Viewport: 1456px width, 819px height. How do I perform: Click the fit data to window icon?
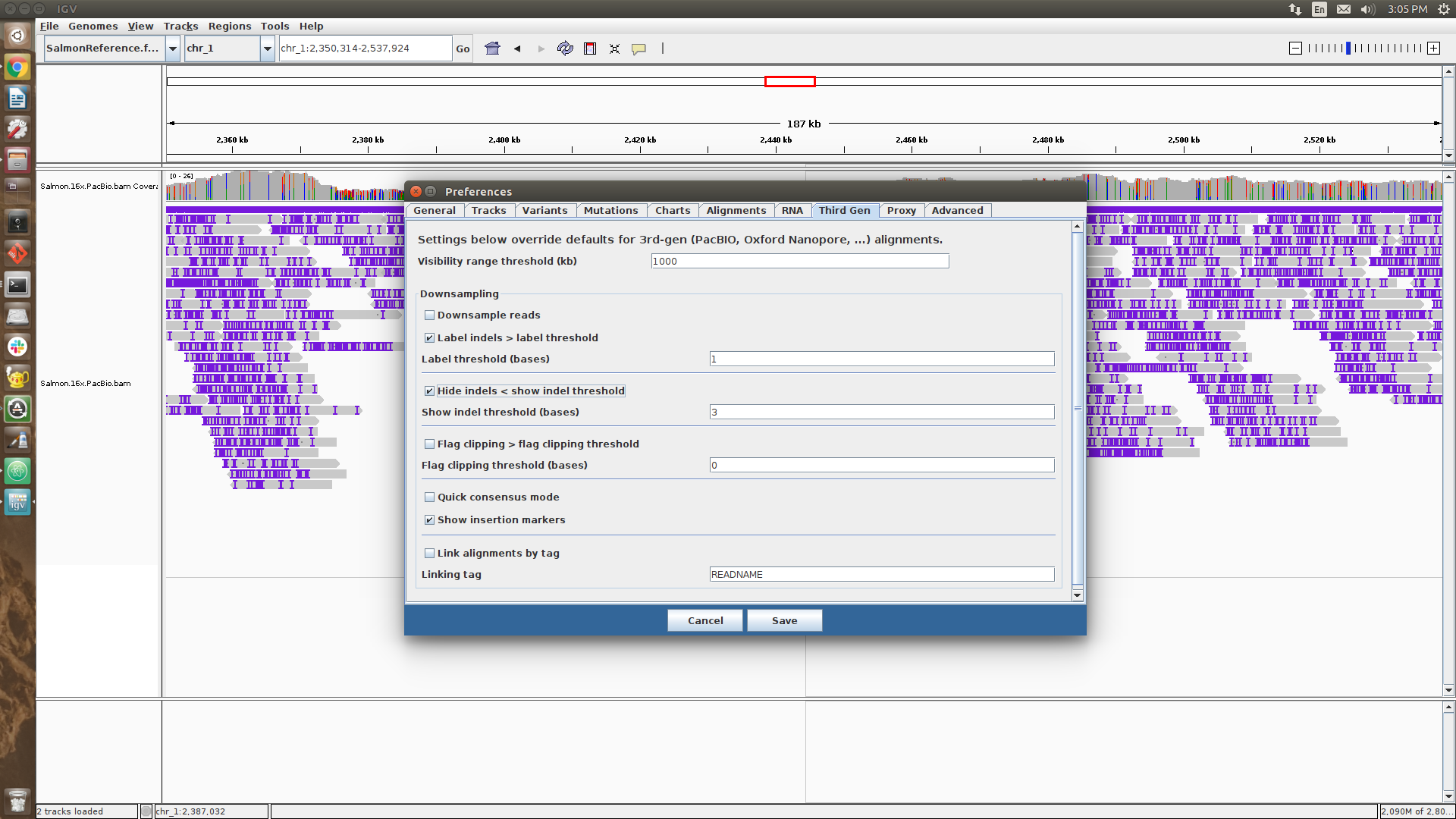[x=614, y=49]
